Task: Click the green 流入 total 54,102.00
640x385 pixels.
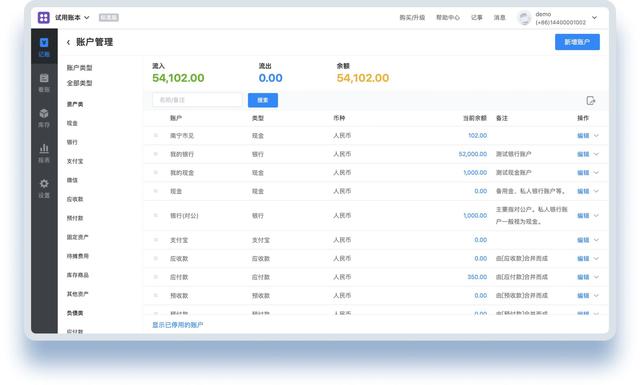Action: click(178, 78)
